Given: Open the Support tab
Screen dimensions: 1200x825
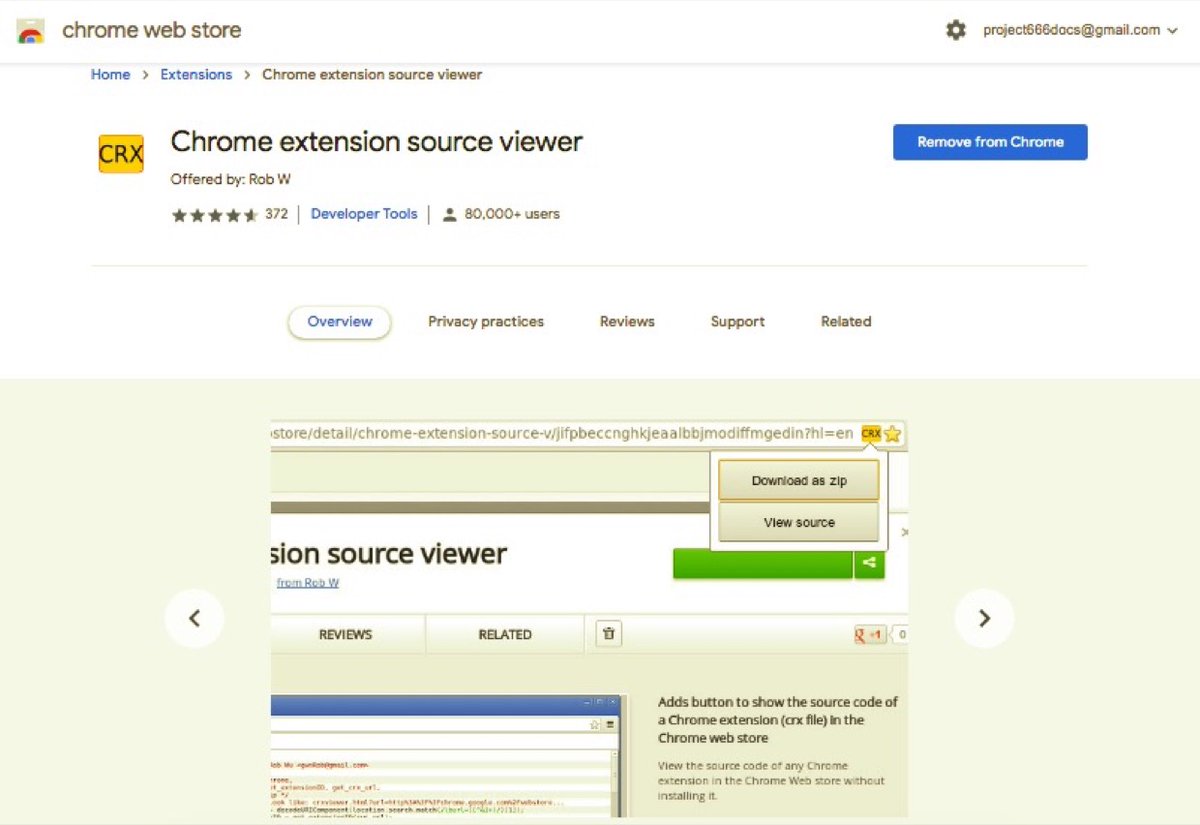Looking at the screenshot, I should pyautogui.click(x=738, y=322).
